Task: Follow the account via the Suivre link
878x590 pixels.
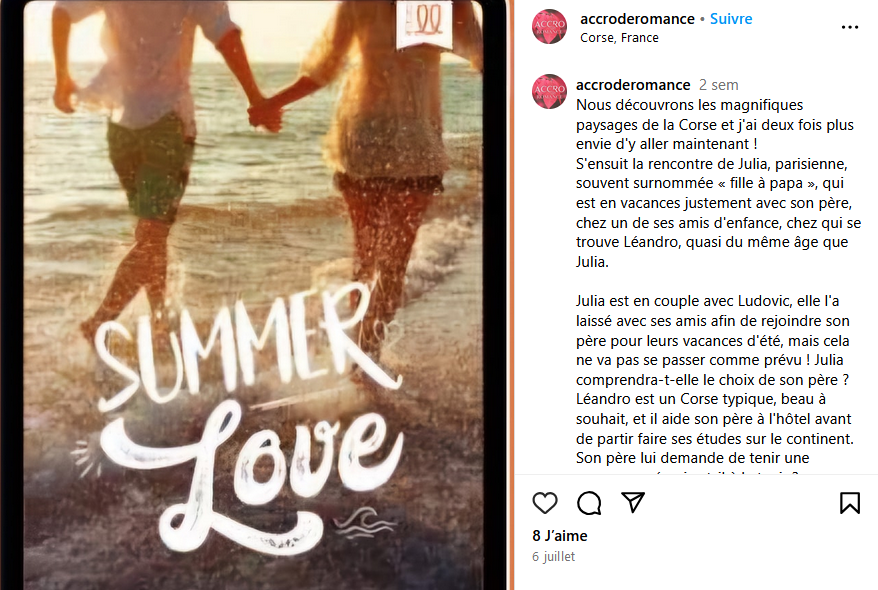Action: 731,18
